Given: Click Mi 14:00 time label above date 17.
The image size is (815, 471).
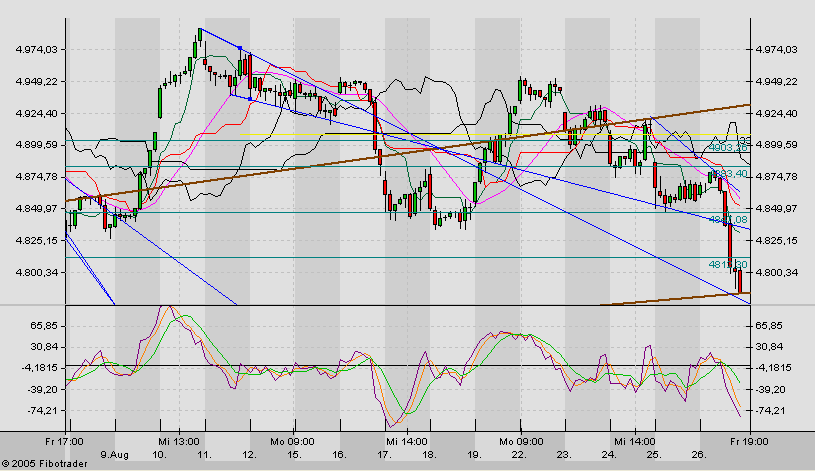Looking at the screenshot, I should [x=407, y=442].
